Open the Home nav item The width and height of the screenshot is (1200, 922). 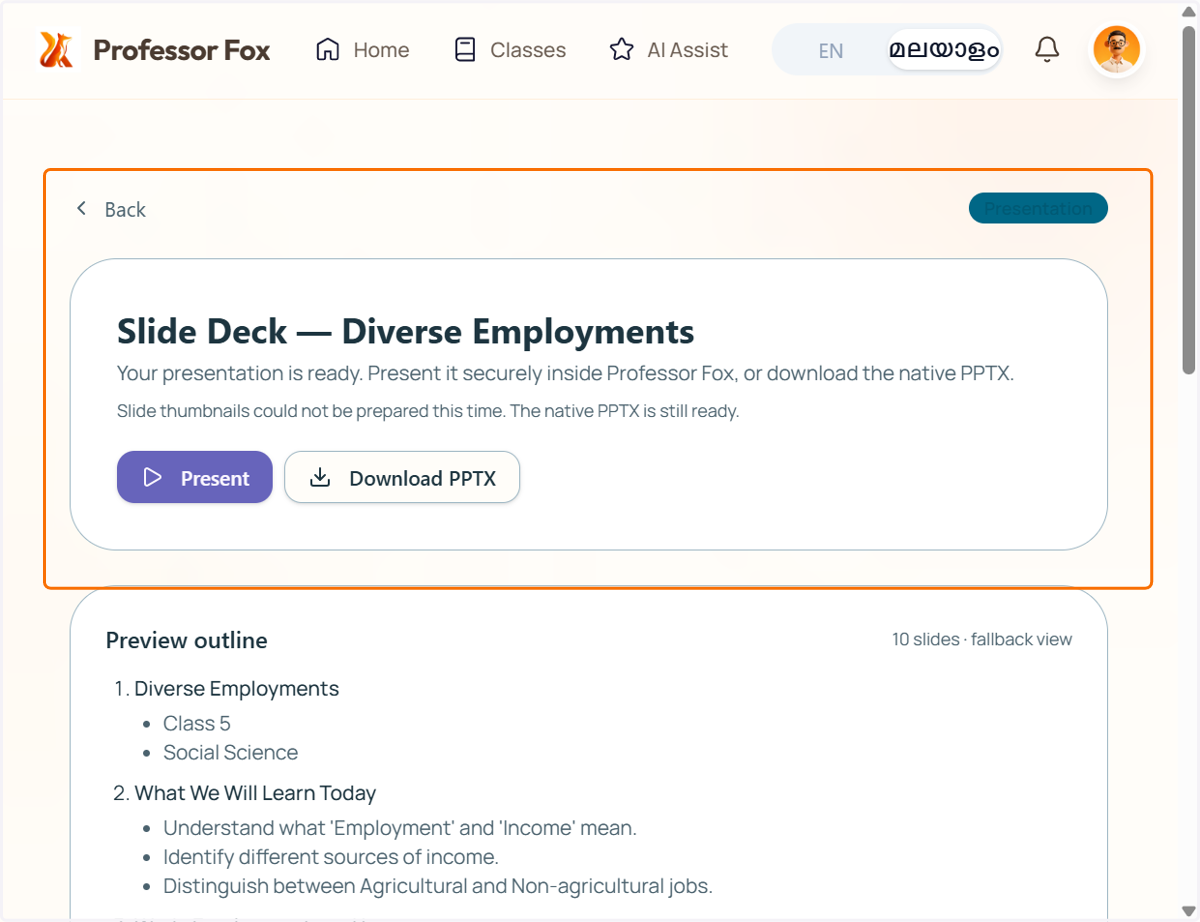[362, 50]
